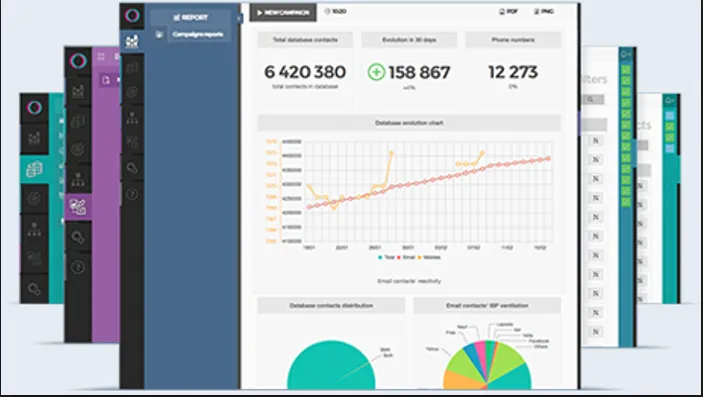Select Campaigns reports in the blue panel

pyautogui.click(x=198, y=35)
